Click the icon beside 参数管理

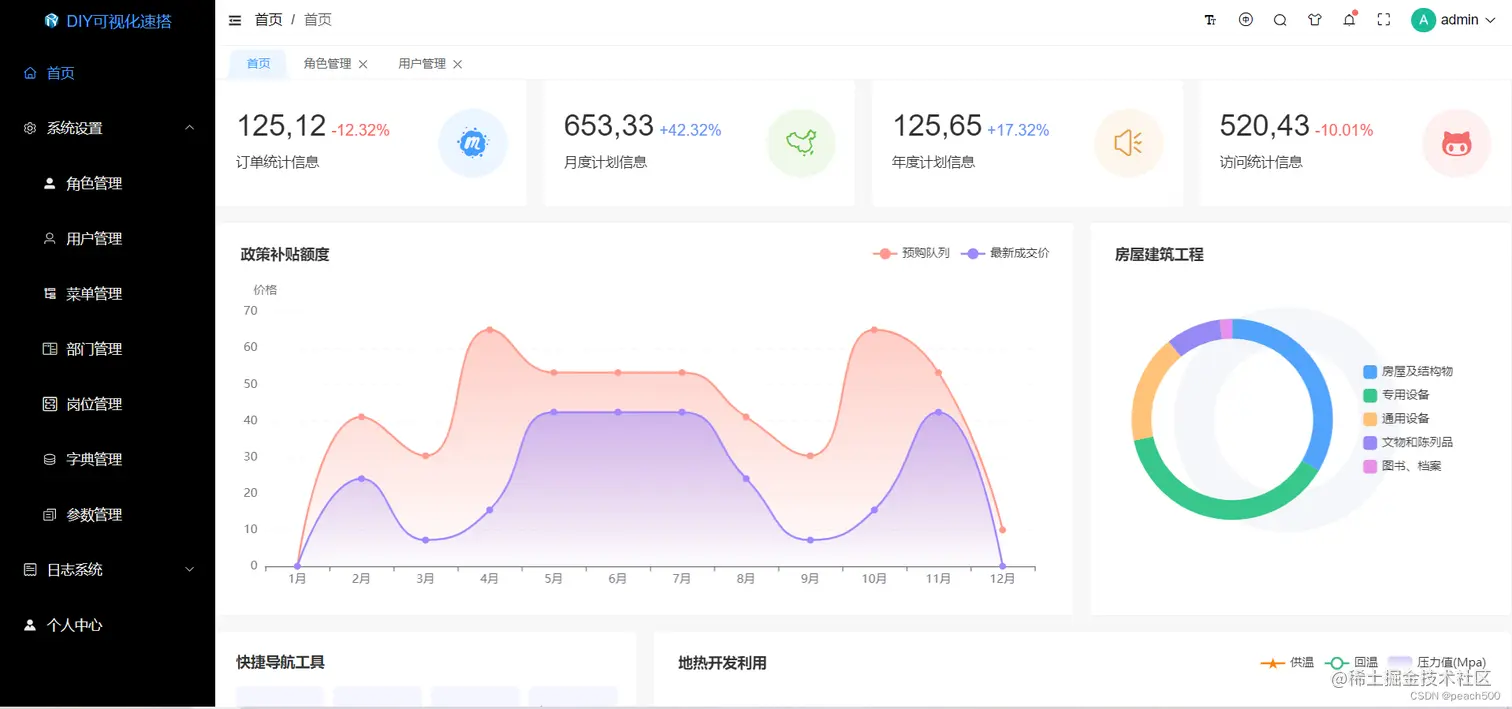[x=50, y=514]
